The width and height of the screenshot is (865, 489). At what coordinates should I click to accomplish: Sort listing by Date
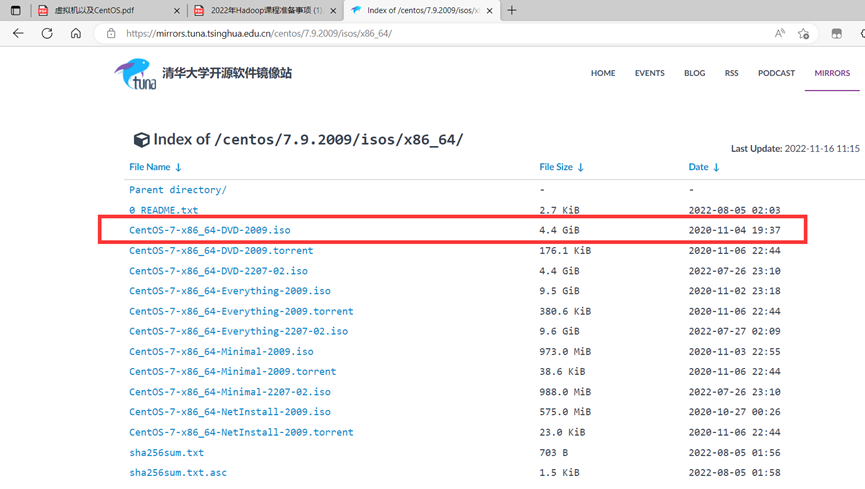click(703, 167)
